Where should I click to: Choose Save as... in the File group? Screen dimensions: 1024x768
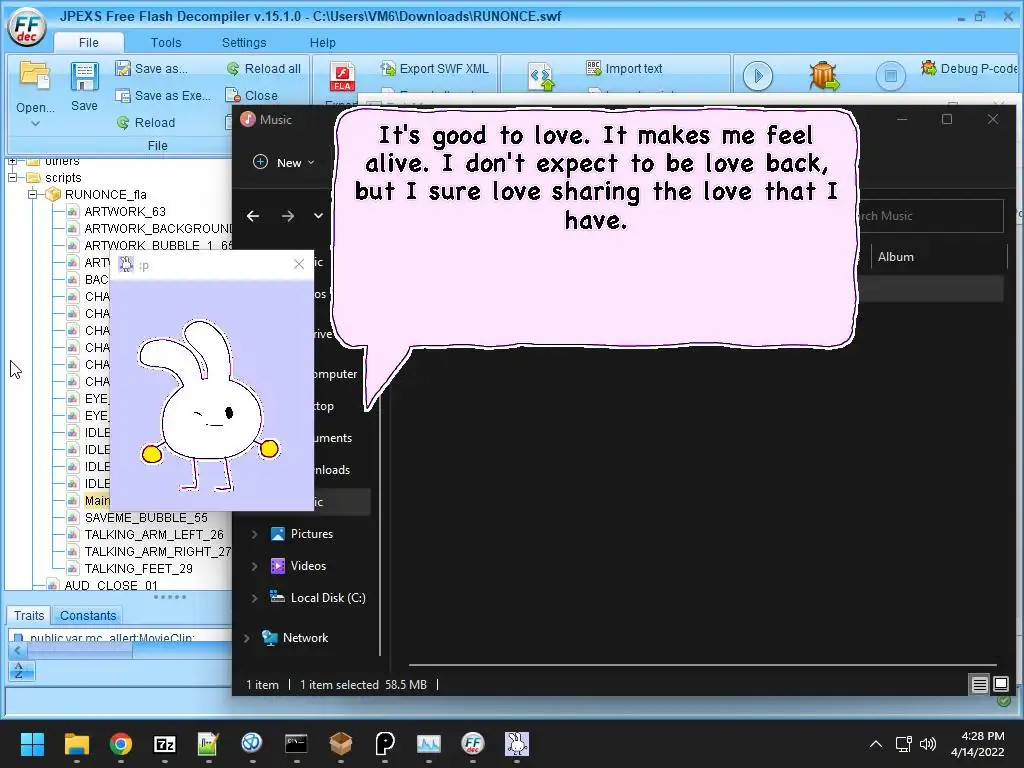coord(151,69)
